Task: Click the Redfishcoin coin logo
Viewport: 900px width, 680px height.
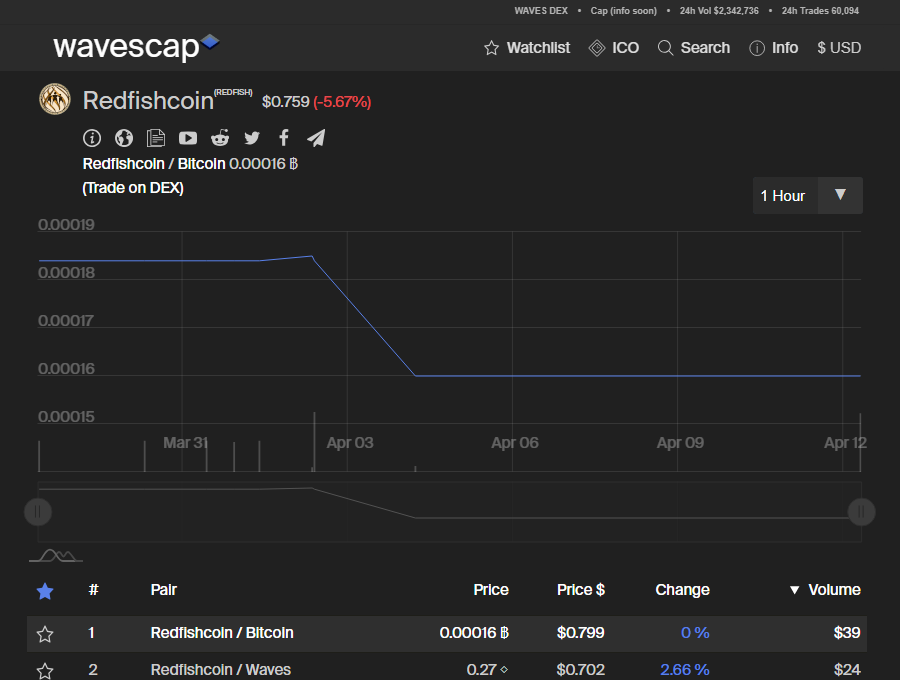Action: tap(55, 99)
